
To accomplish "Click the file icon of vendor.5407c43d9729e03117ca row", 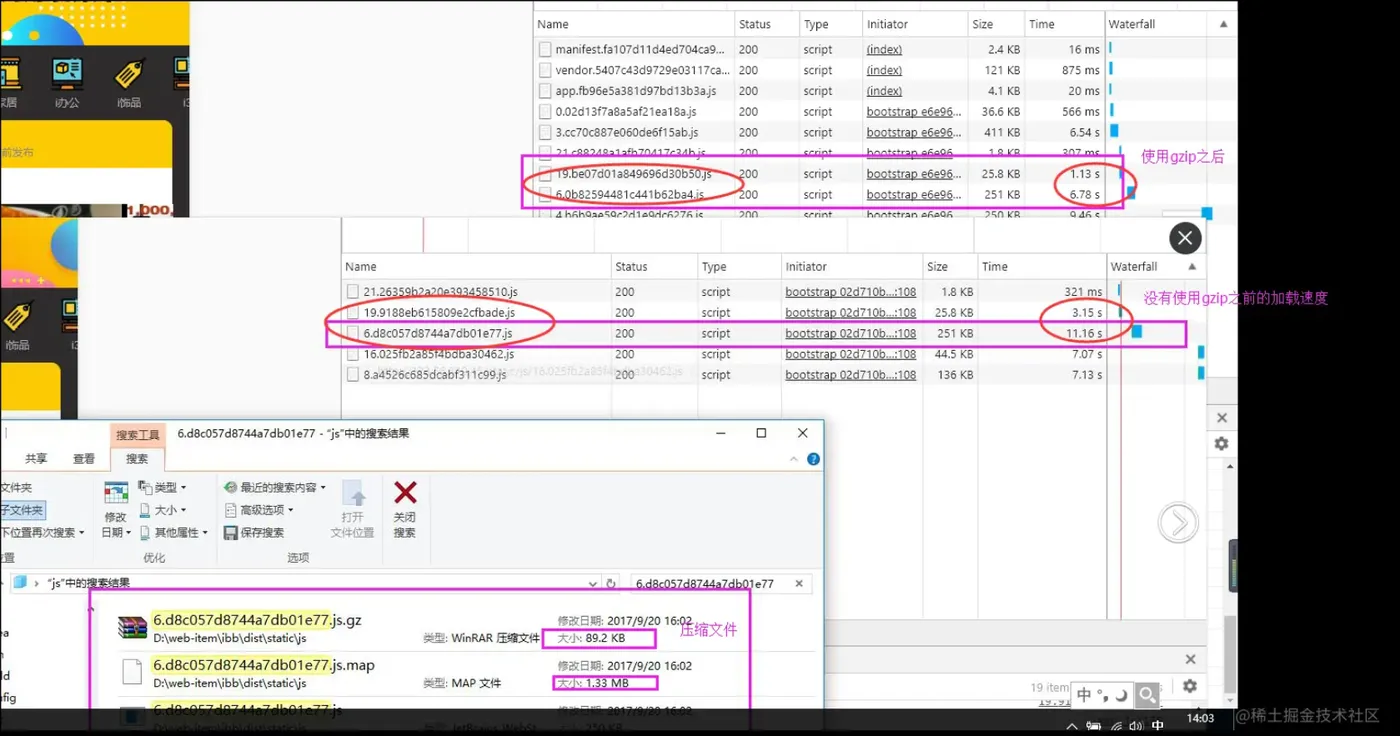I will coord(545,70).
